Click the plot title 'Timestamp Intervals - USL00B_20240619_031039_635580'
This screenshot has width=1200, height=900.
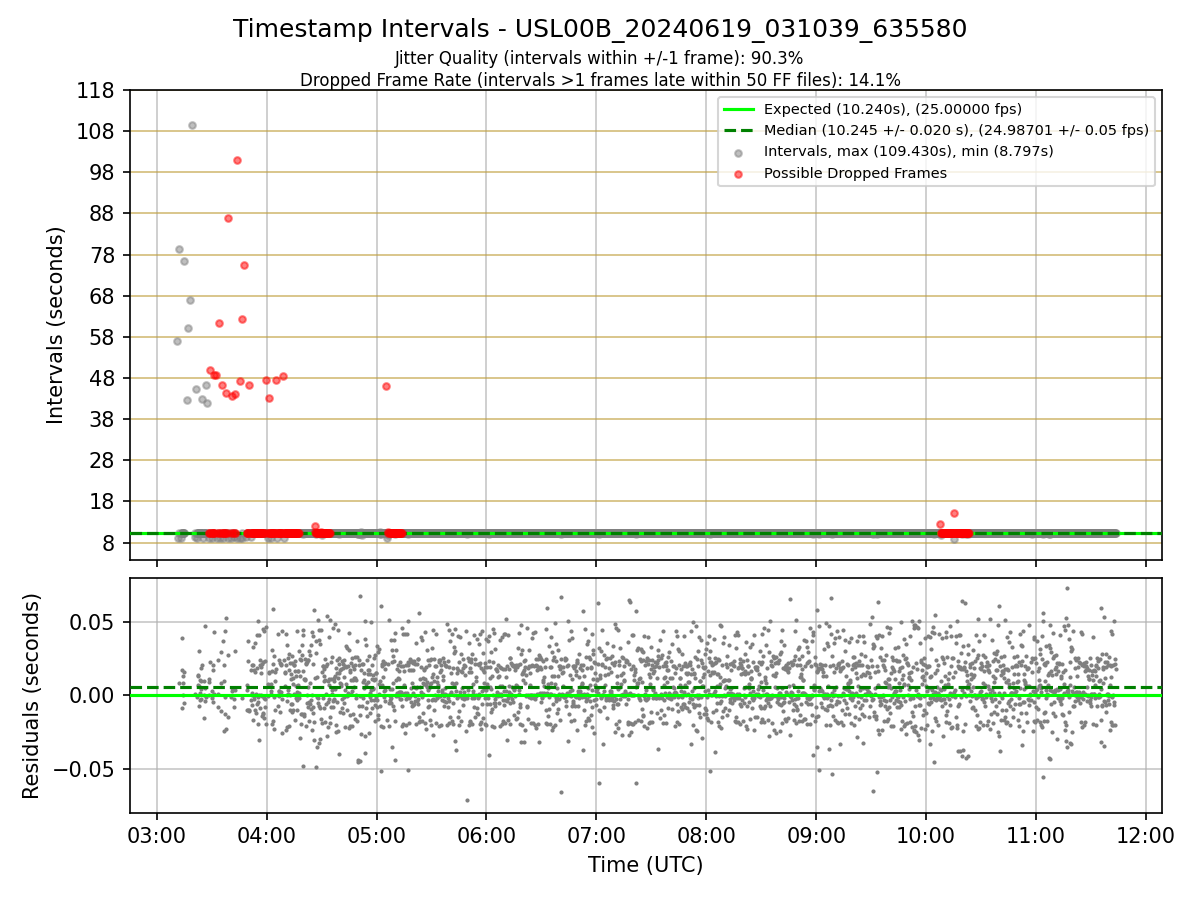[600, 29]
